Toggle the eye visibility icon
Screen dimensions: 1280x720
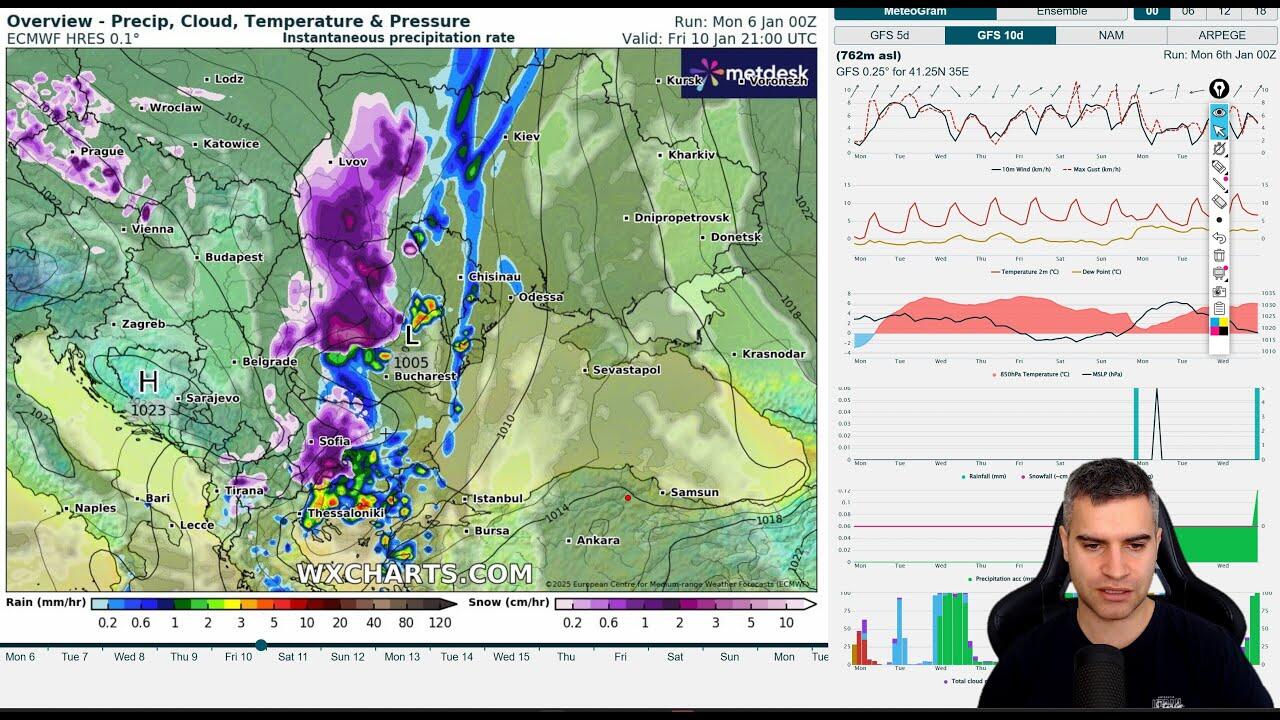(1219, 113)
